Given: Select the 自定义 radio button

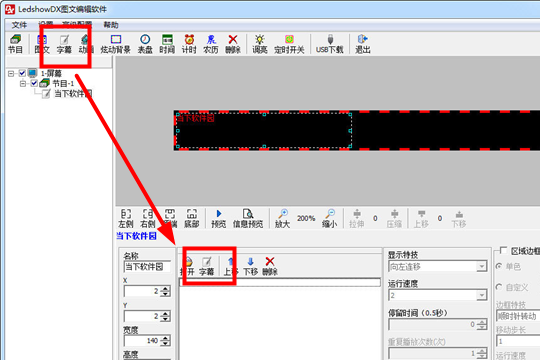Looking at the screenshot, I should point(499,287).
